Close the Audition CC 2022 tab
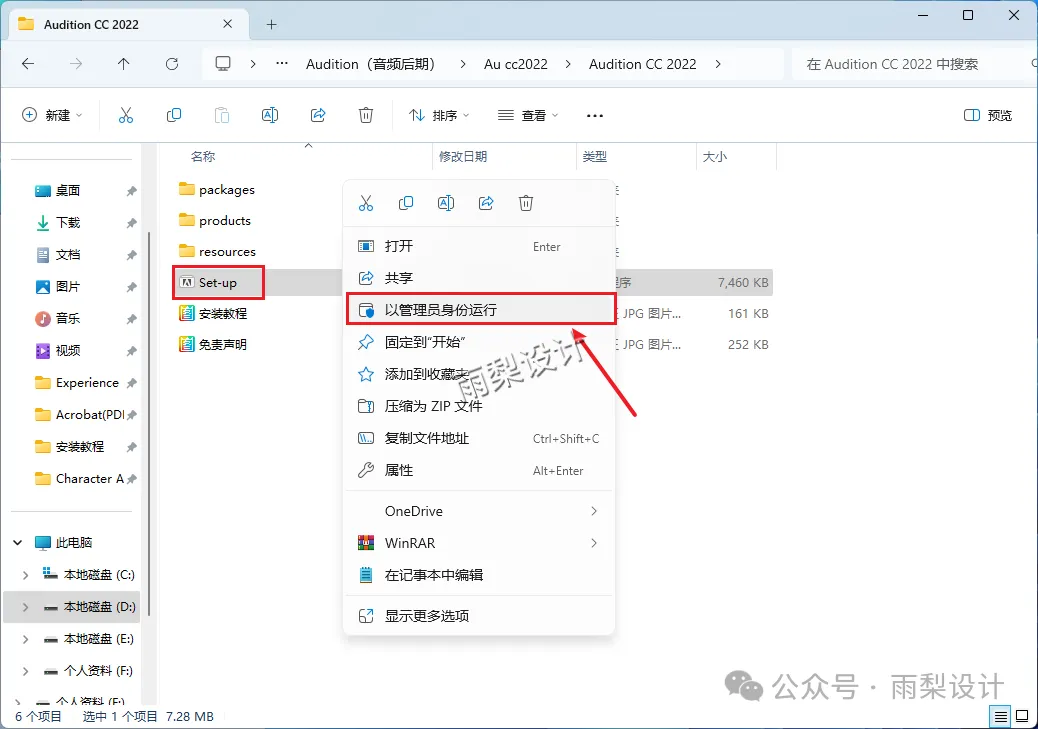 tap(227, 24)
